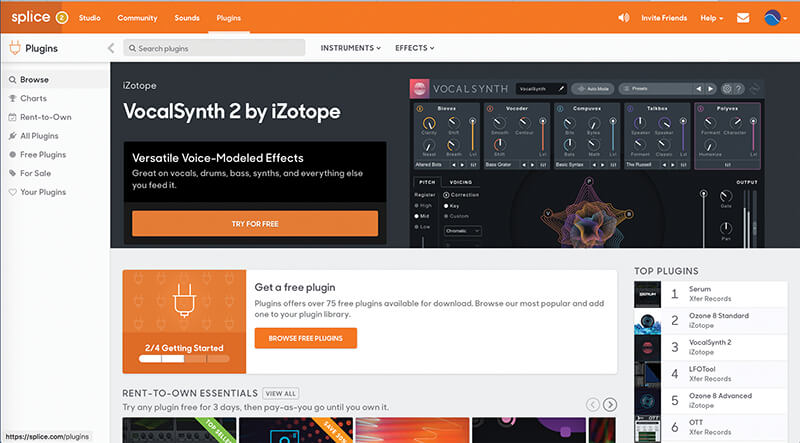Open Free Plugins in the sidebar
800x443 pixels.
(x=43, y=155)
